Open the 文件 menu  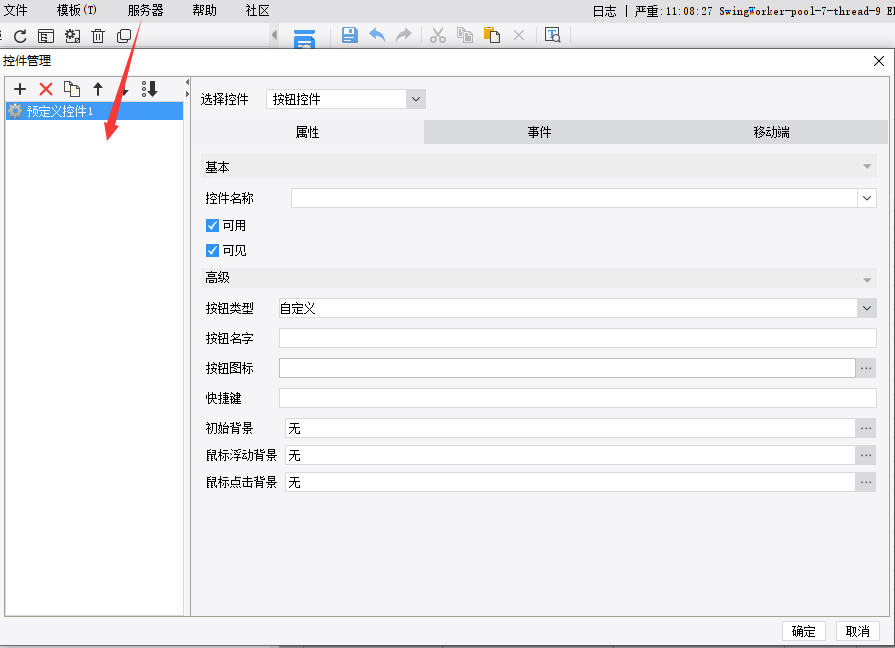(15, 10)
